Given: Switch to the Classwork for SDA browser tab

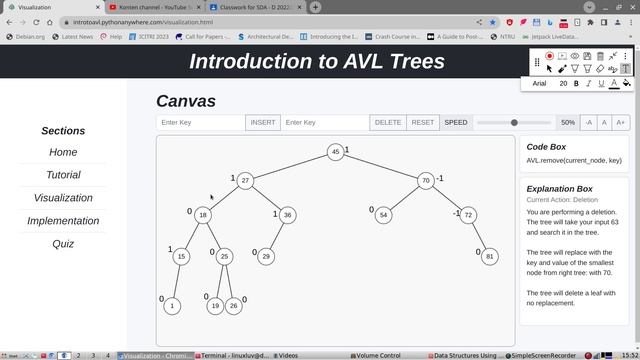Looking at the screenshot, I should [x=255, y=7].
